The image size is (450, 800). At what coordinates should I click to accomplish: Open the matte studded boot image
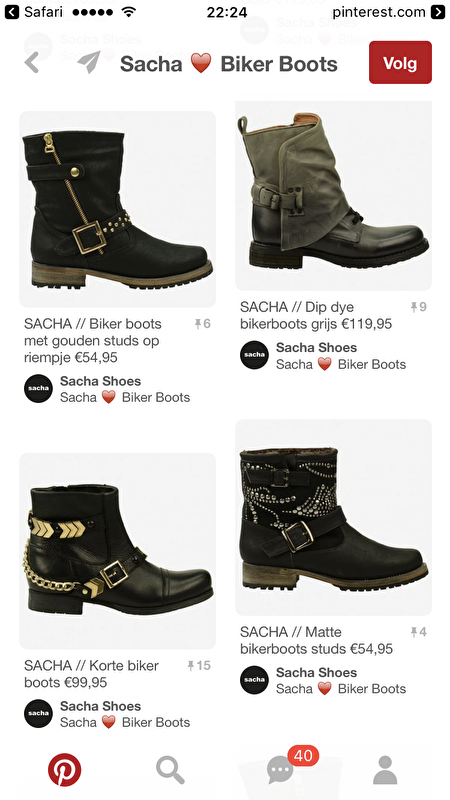333,517
